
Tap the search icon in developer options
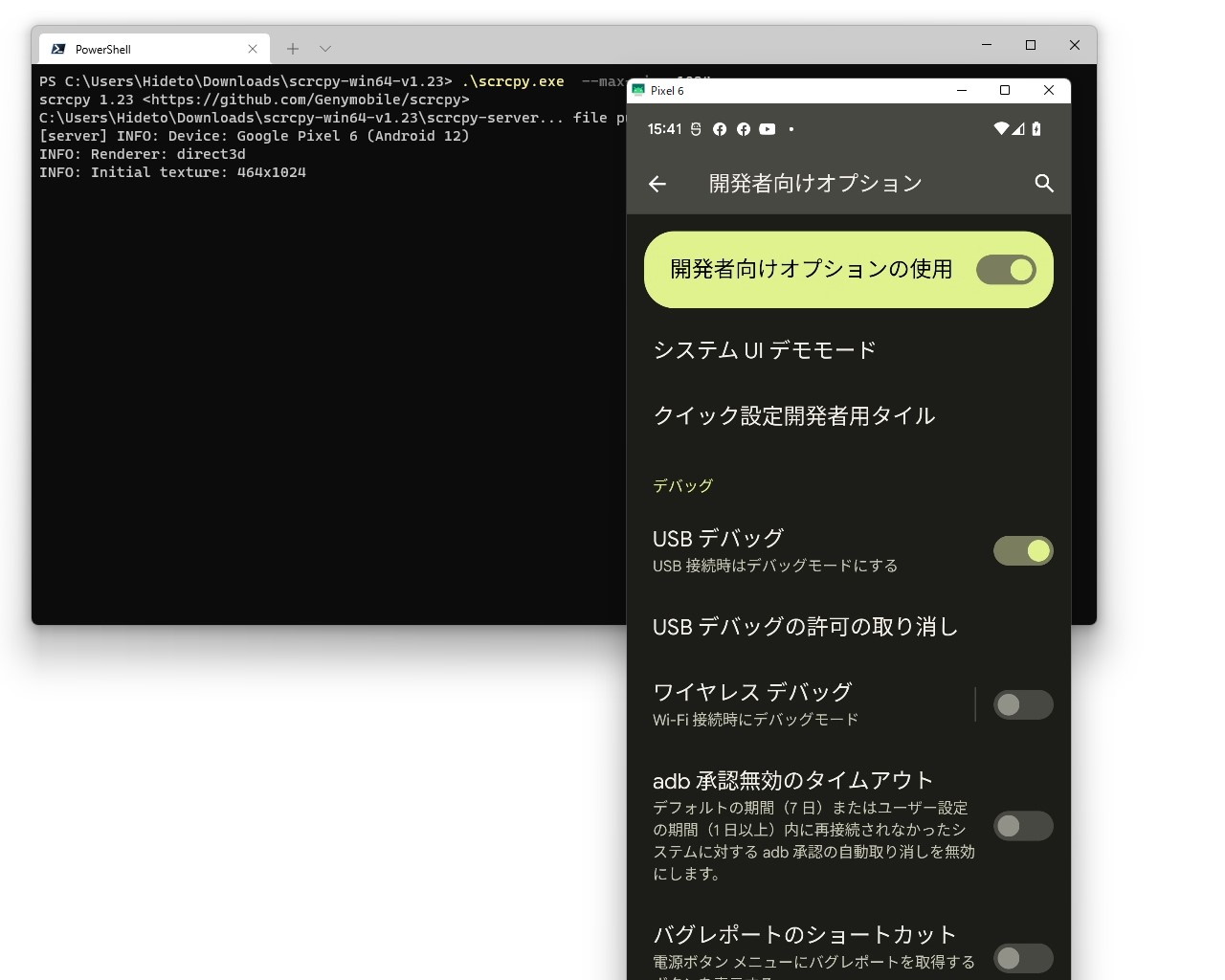click(x=1044, y=184)
